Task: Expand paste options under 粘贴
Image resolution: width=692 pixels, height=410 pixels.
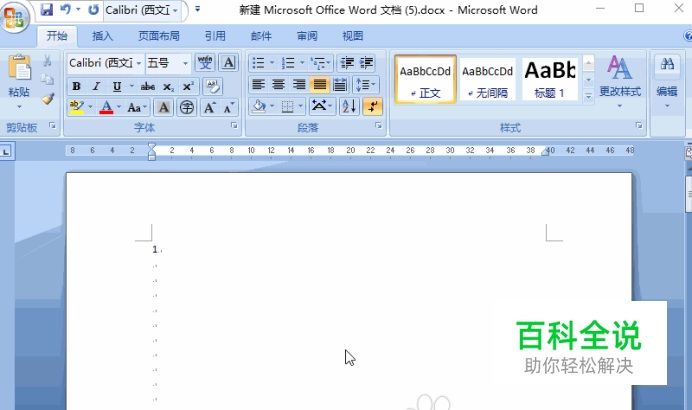Action: [x=19, y=107]
